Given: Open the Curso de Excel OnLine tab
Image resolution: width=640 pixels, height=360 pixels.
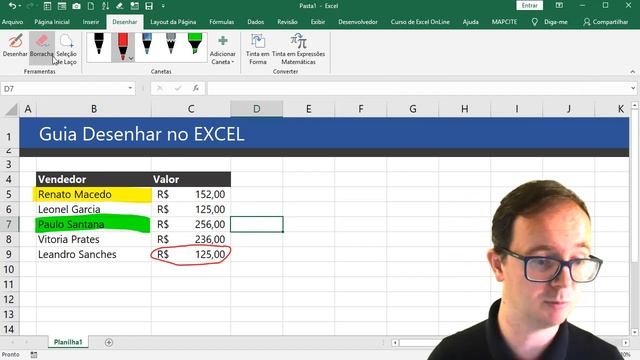Looking at the screenshot, I should pyautogui.click(x=420, y=22).
